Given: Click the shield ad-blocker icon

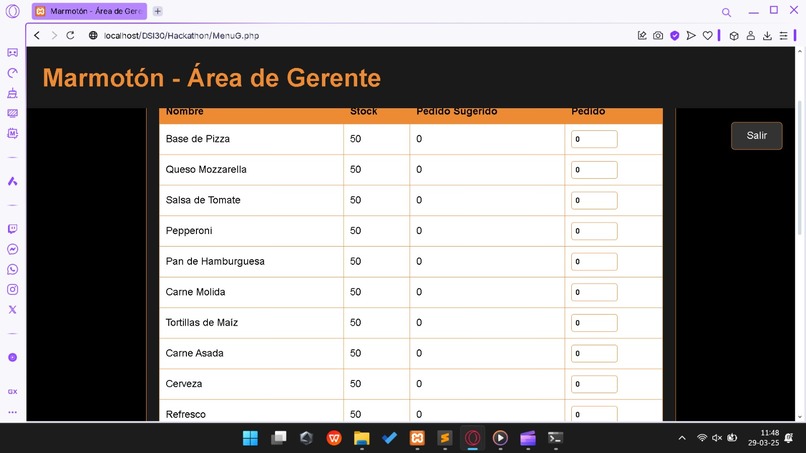Looking at the screenshot, I should coord(674,35).
